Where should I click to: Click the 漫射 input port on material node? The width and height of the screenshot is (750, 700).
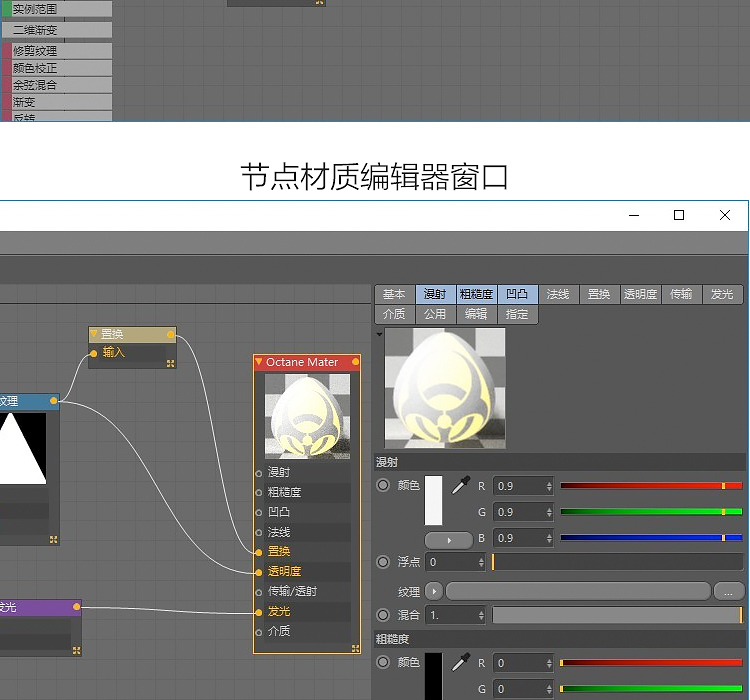259,473
